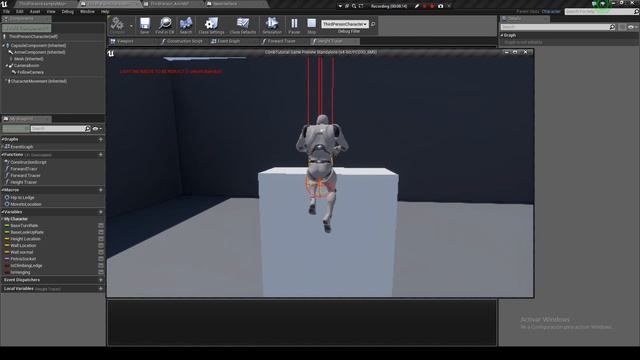Click the Compile toolbar icon
The image size is (640, 360).
pyautogui.click(x=117, y=25)
